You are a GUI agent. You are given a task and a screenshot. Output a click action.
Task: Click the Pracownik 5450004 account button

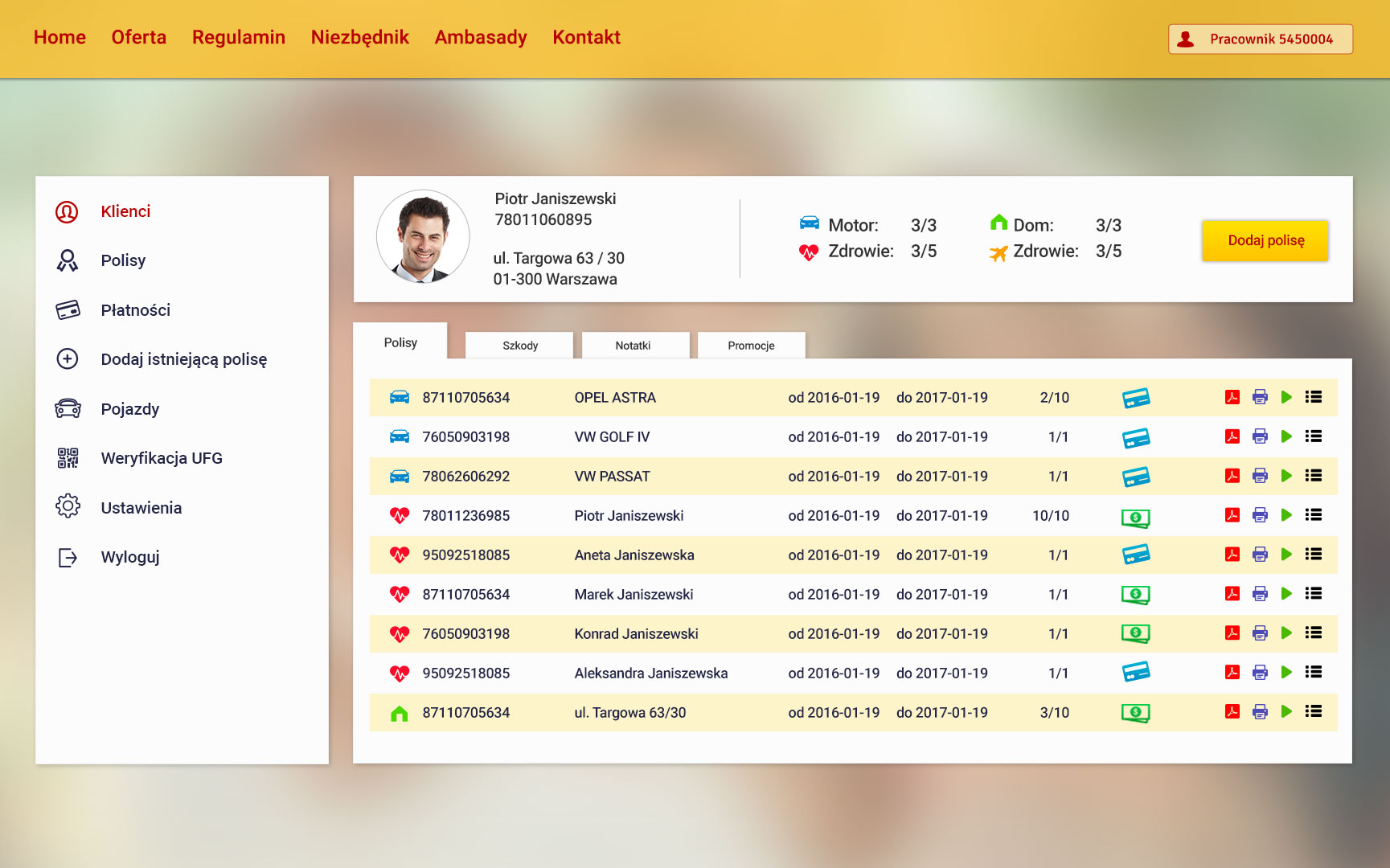tap(1258, 39)
